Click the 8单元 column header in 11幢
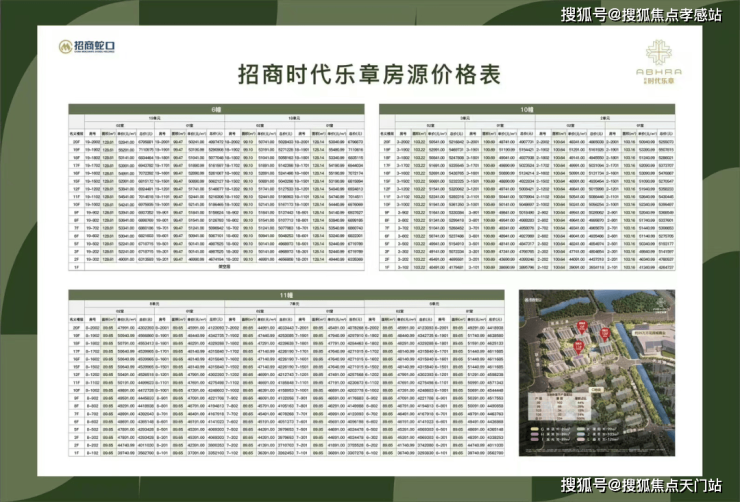Viewport: 740px width, 502px height. tap(154, 304)
